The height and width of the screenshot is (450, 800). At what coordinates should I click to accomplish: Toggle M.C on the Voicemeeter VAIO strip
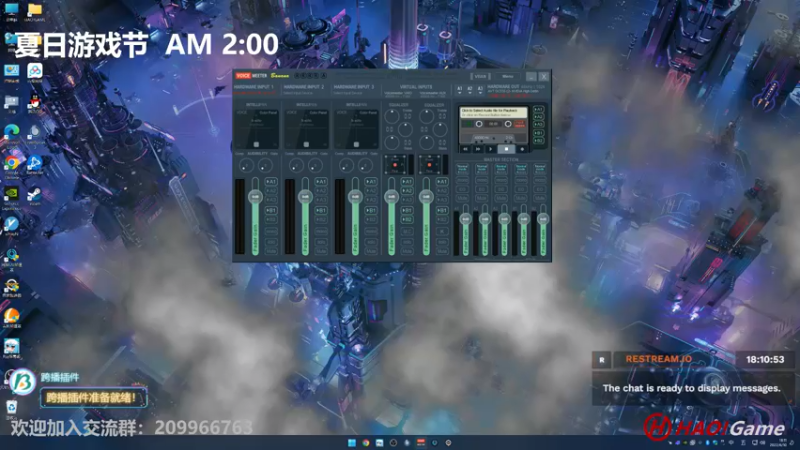407,232
